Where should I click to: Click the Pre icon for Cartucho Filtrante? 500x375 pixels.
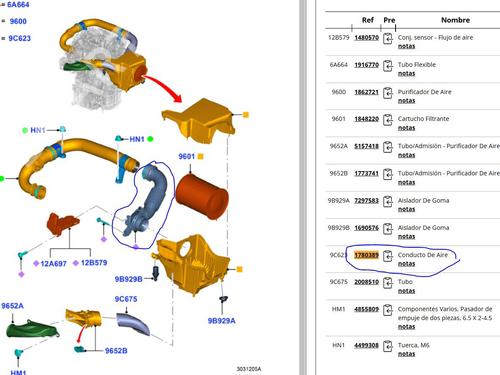click(x=388, y=120)
